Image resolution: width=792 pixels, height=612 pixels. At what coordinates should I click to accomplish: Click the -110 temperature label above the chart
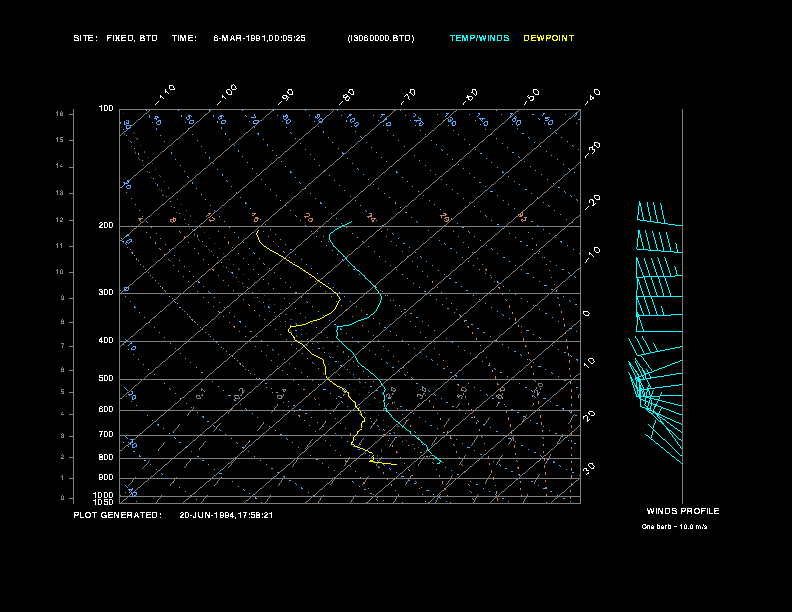point(165,95)
